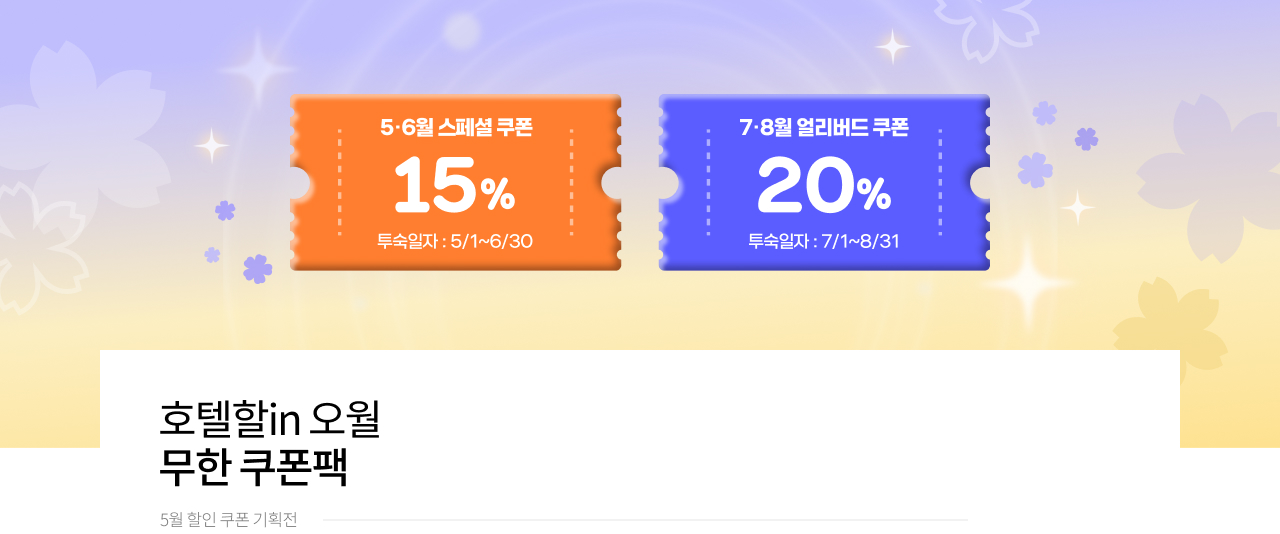Image resolution: width=1280 pixels, height=534 pixels.
Task: Click the 투숙일자 : 7/1~8/31 text
Action: click(x=824, y=241)
